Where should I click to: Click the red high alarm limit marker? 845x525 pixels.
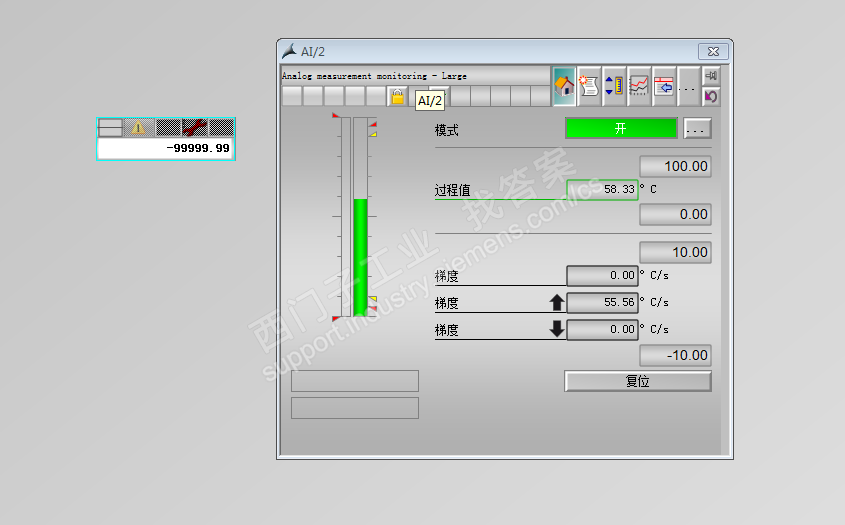[373, 125]
